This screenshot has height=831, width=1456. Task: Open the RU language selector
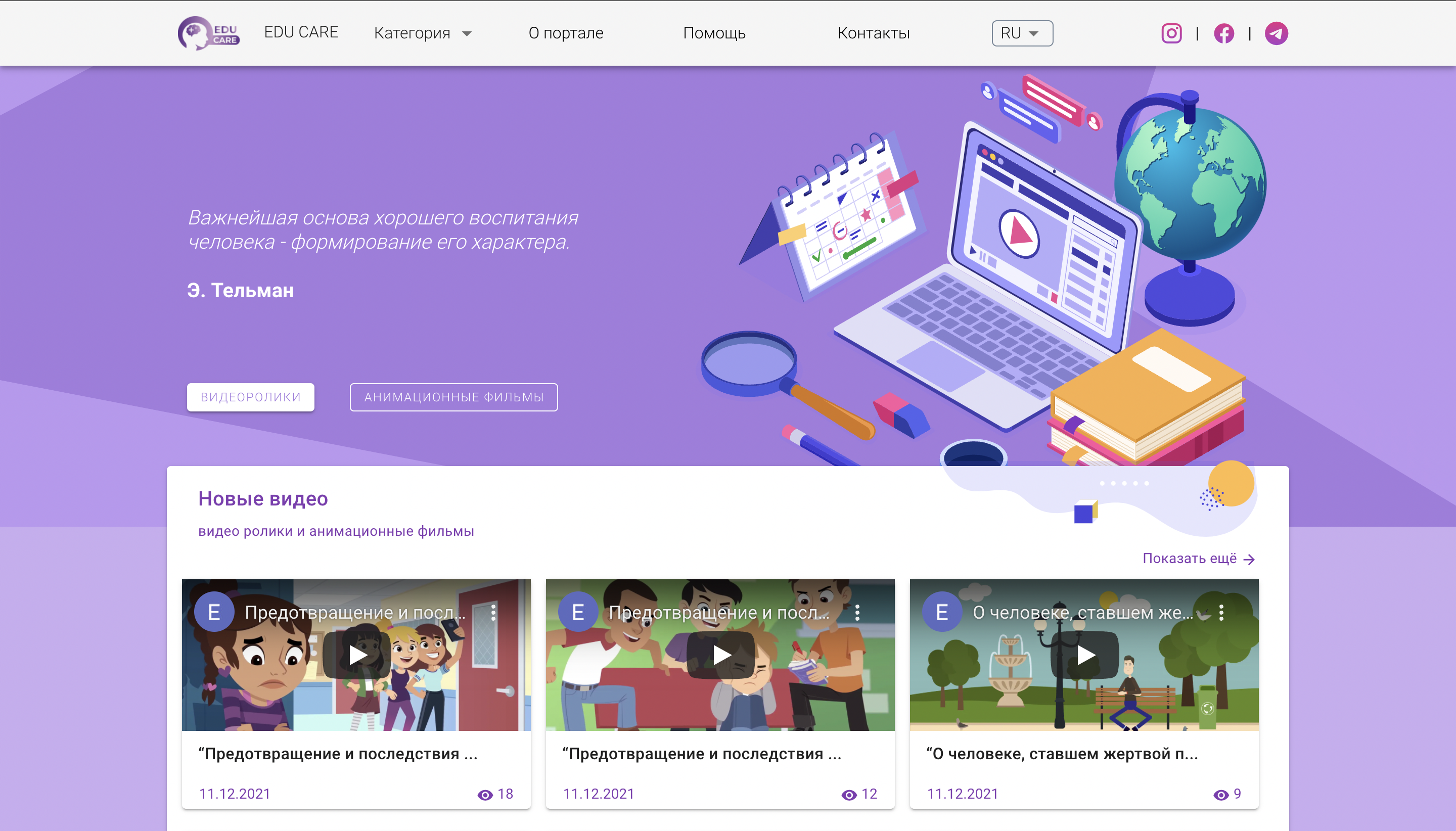coord(1022,33)
